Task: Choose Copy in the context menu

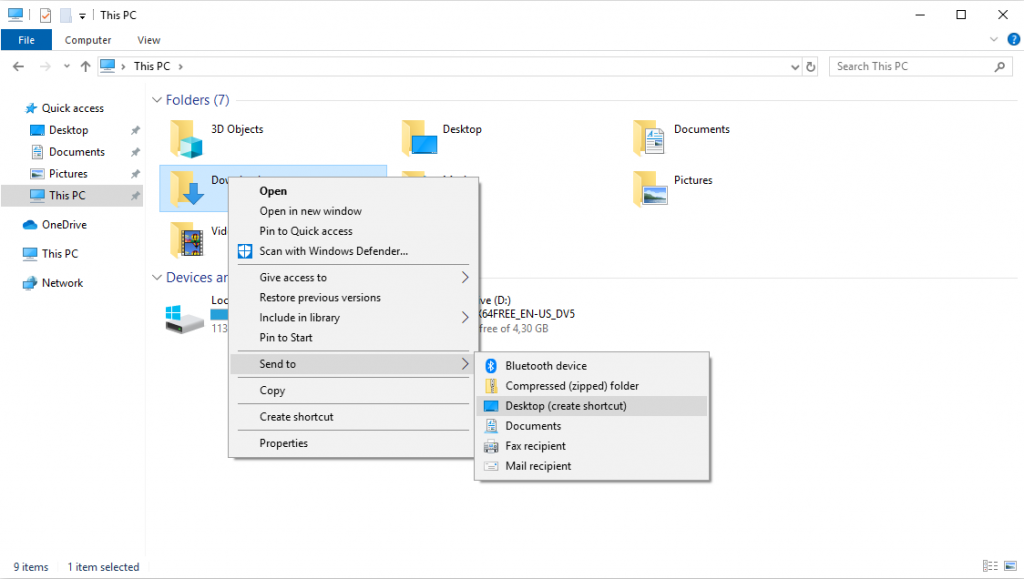Action: 272,390
